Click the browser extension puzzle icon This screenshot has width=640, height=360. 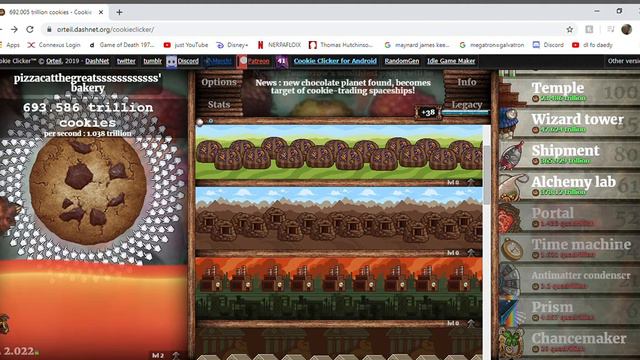pyautogui.click(x=589, y=29)
